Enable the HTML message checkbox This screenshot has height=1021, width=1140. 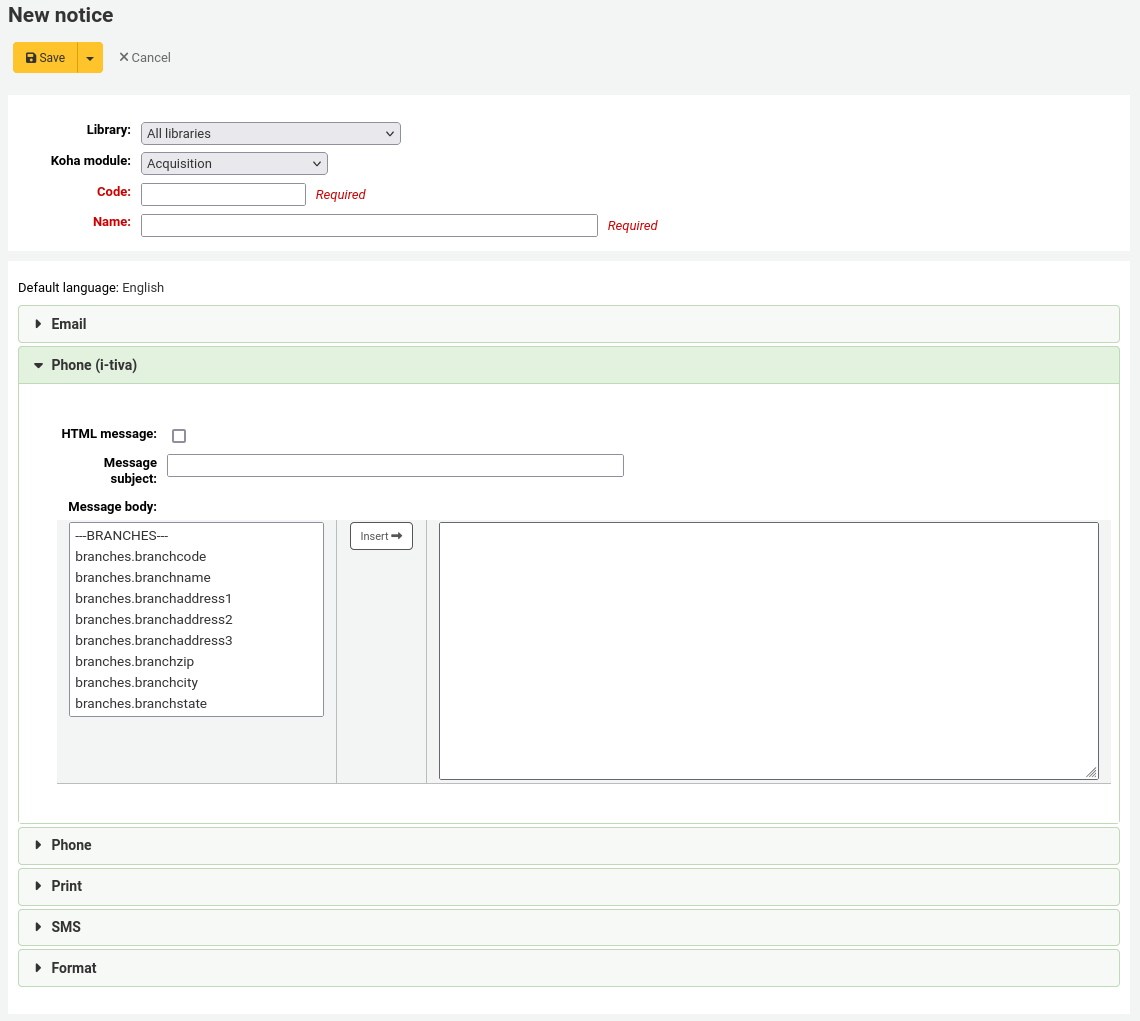pos(179,435)
